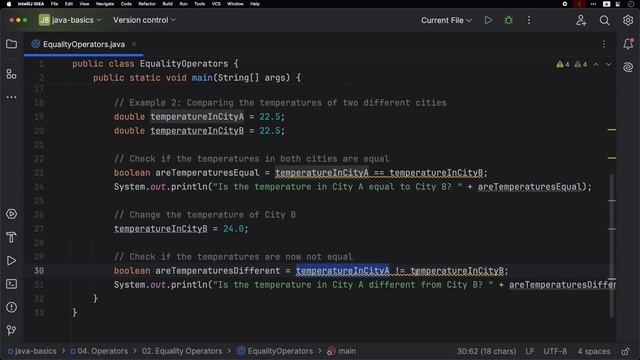The height and width of the screenshot is (360, 640).
Task: Open the Project tool window folder icon
Action: click(11, 44)
